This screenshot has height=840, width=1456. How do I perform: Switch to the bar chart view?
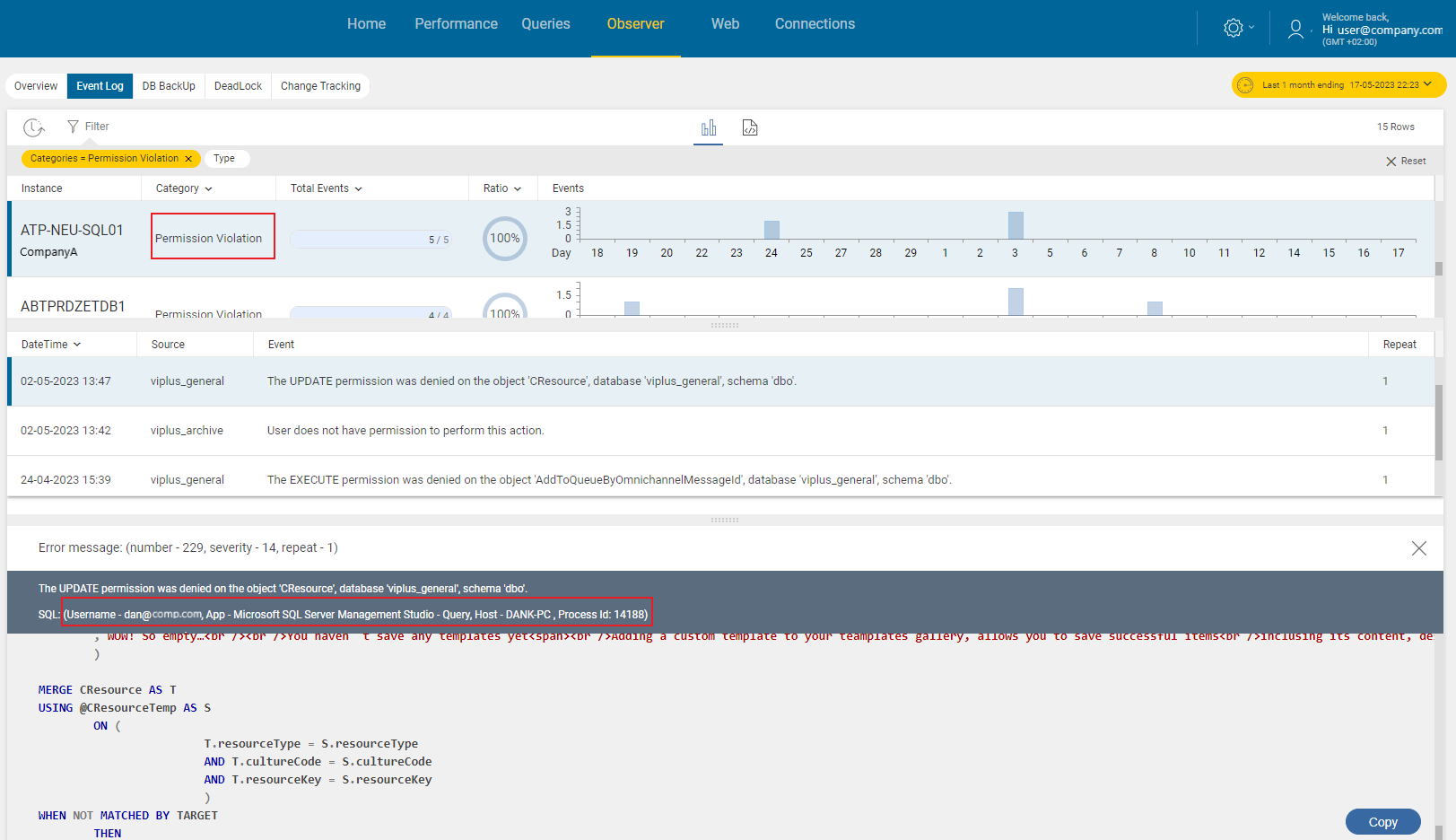click(709, 127)
